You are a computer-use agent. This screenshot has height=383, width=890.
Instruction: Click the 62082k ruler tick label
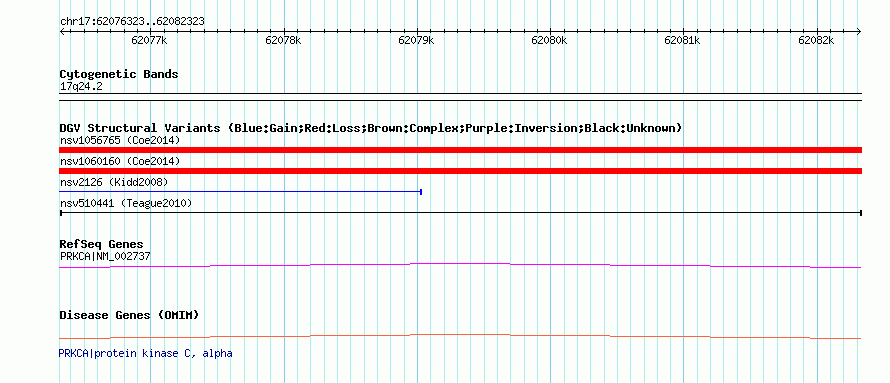tap(816, 40)
